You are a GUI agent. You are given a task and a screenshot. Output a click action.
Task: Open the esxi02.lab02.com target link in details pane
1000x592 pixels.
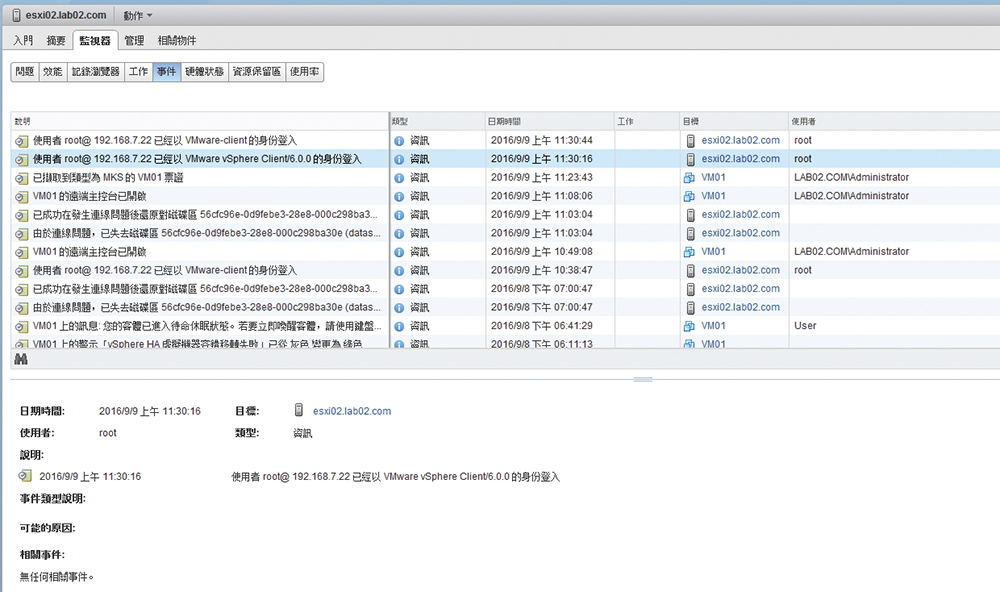tap(352, 411)
